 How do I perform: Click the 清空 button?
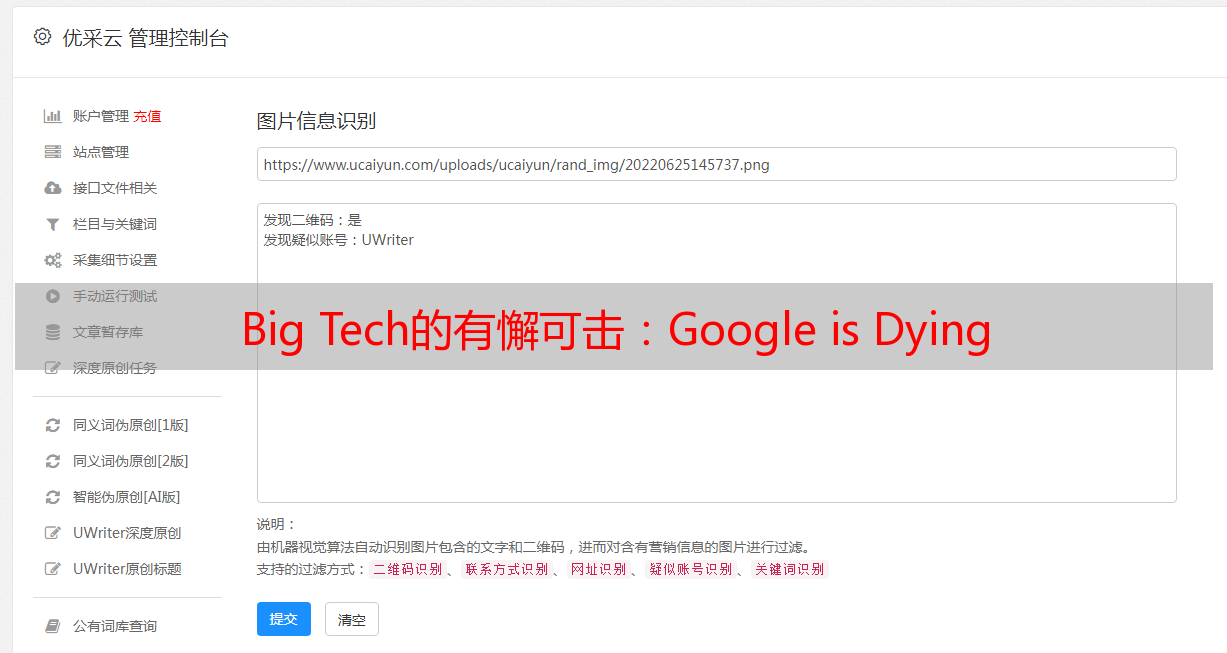click(x=352, y=619)
